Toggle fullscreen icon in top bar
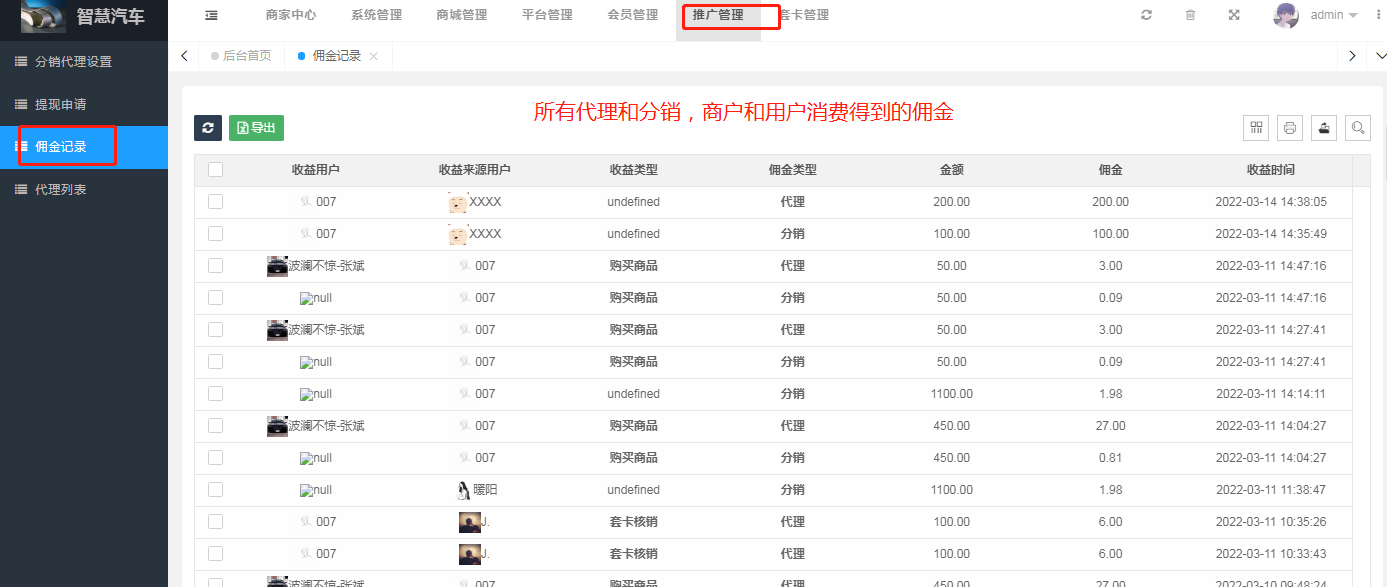1387x587 pixels. coord(1234,15)
